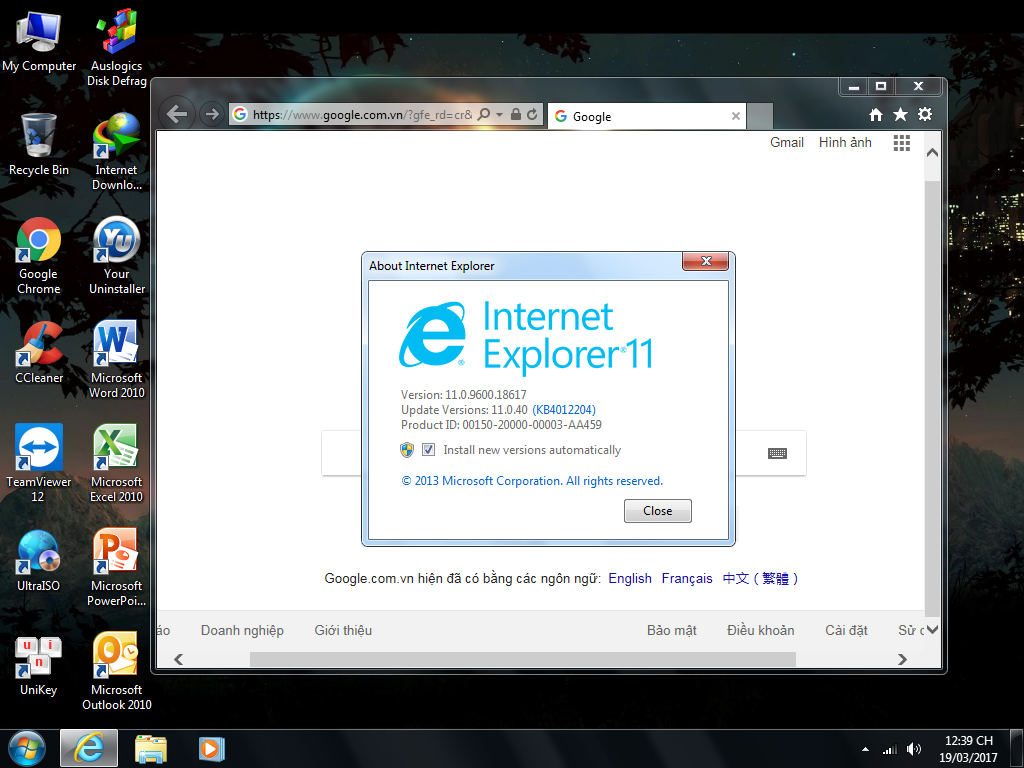Screen dimensions: 1024x768
Task: Close the Google tab
Action: pyautogui.click(x=736, y=116)
